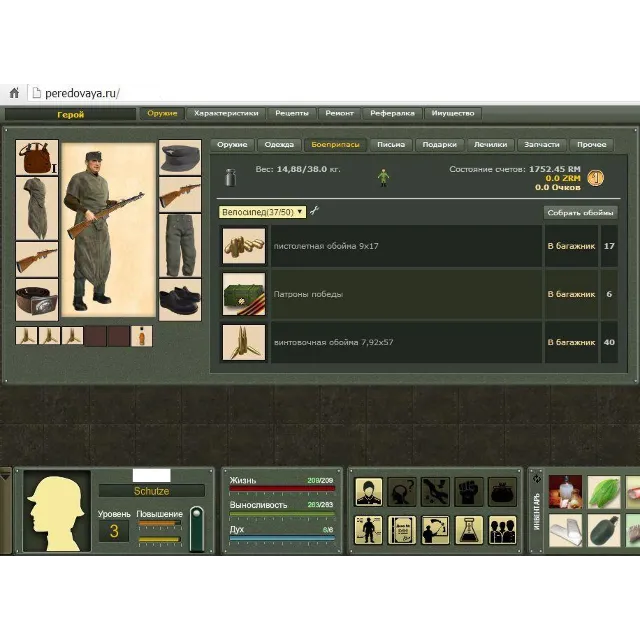Open the Подарки category tab
The image size is (640, 640).
440,144
